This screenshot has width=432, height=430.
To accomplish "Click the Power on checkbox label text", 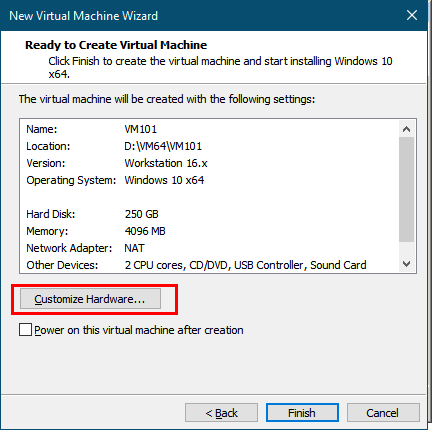I will [x=139, y=330].
